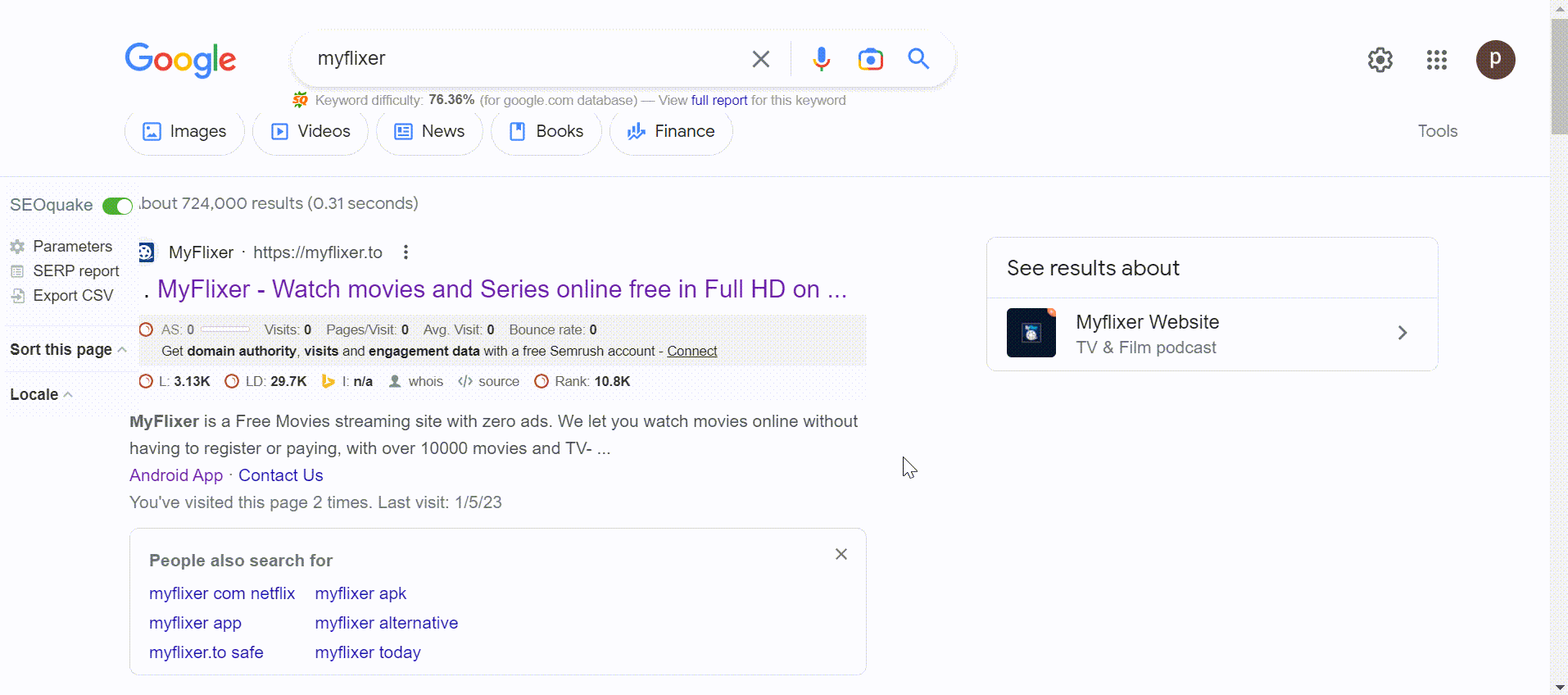Click the Bing index I: n/a parameter
1568x695 pixels.
tap(348, 381)
